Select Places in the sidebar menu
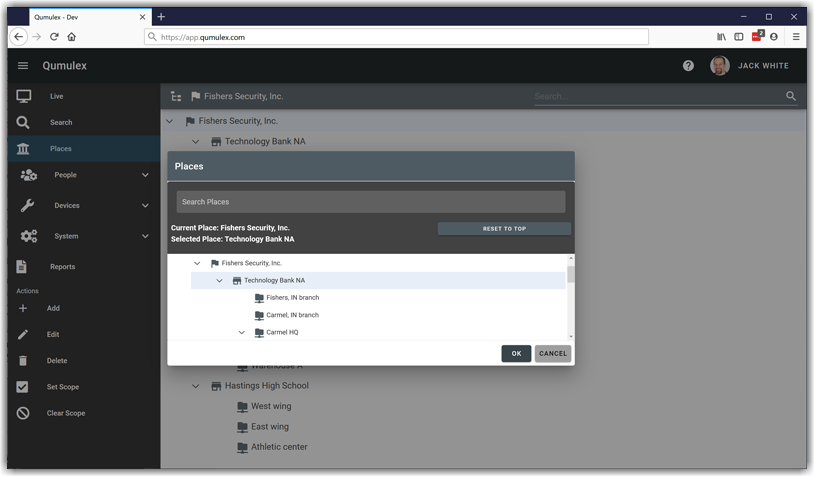815x477 pixels. pos(61,149)
